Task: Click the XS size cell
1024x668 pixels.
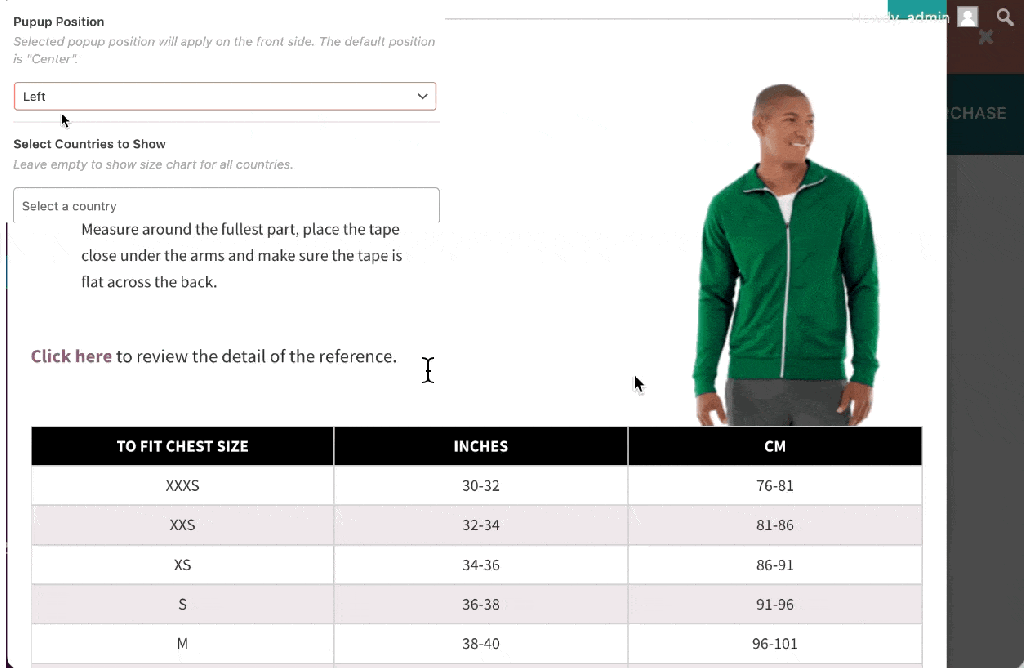Action: tap(182, 565)
